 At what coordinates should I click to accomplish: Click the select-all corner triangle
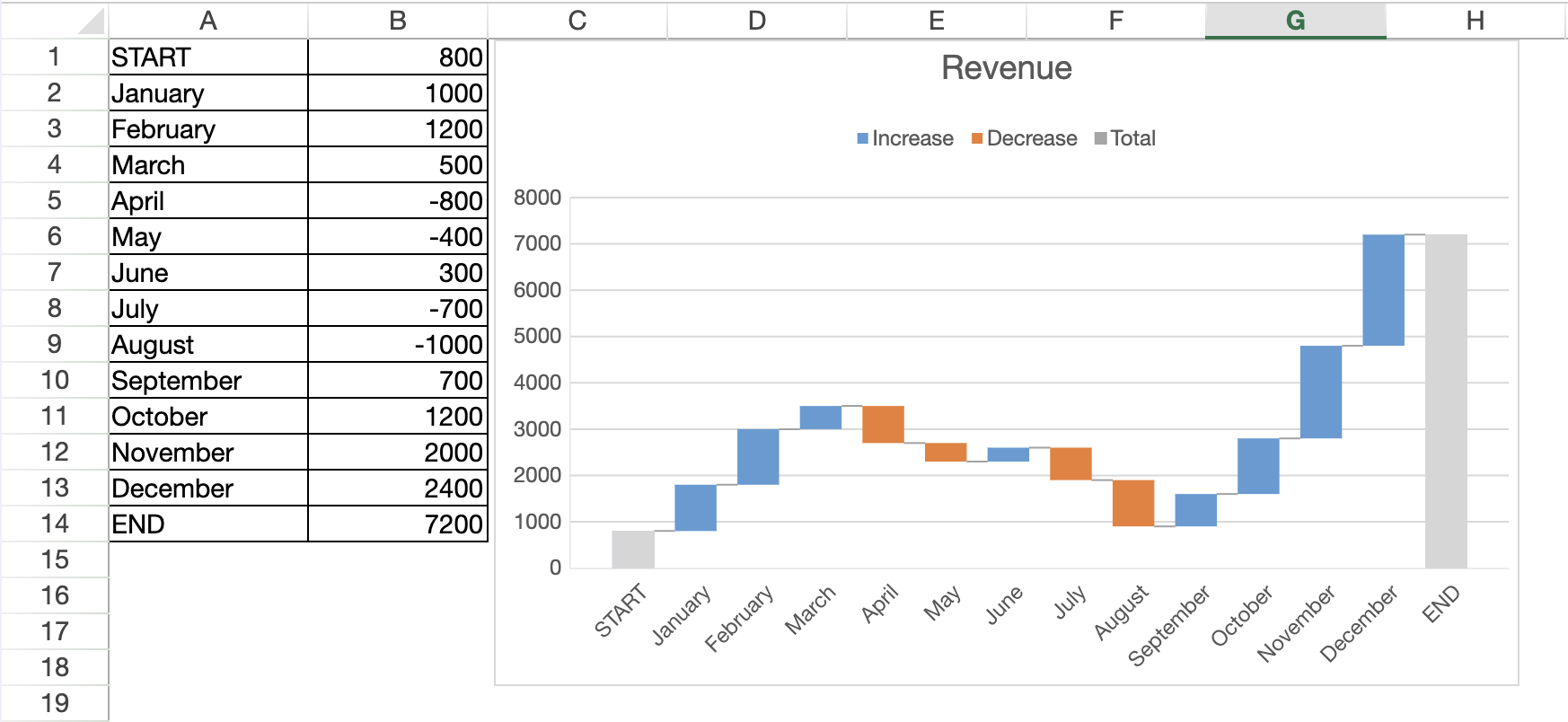[92, 22]
